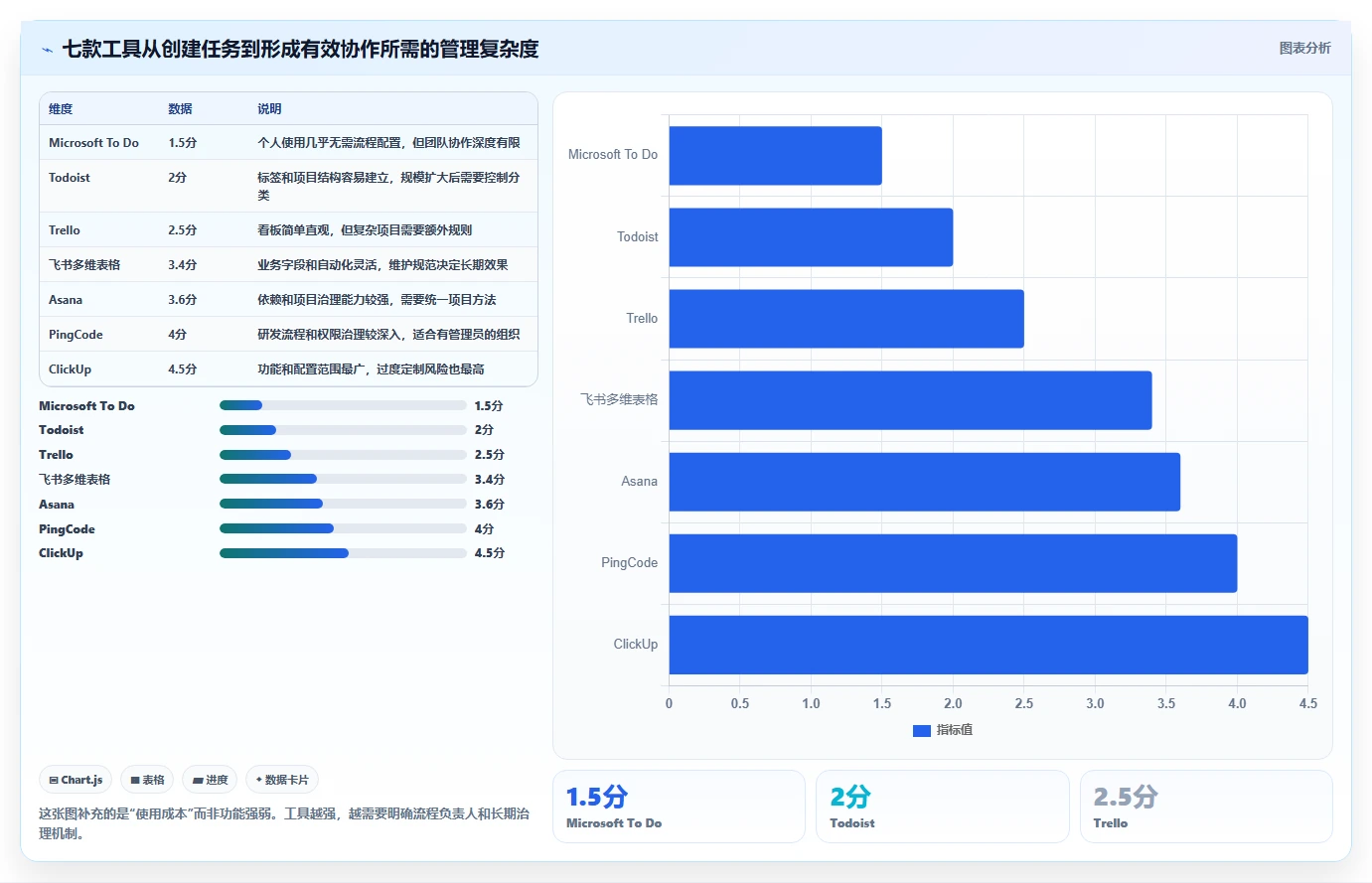Screen dimensions: 1372x883
Task: Click 飞书多维表格 cell in table
Action: (x=84, y=265)
